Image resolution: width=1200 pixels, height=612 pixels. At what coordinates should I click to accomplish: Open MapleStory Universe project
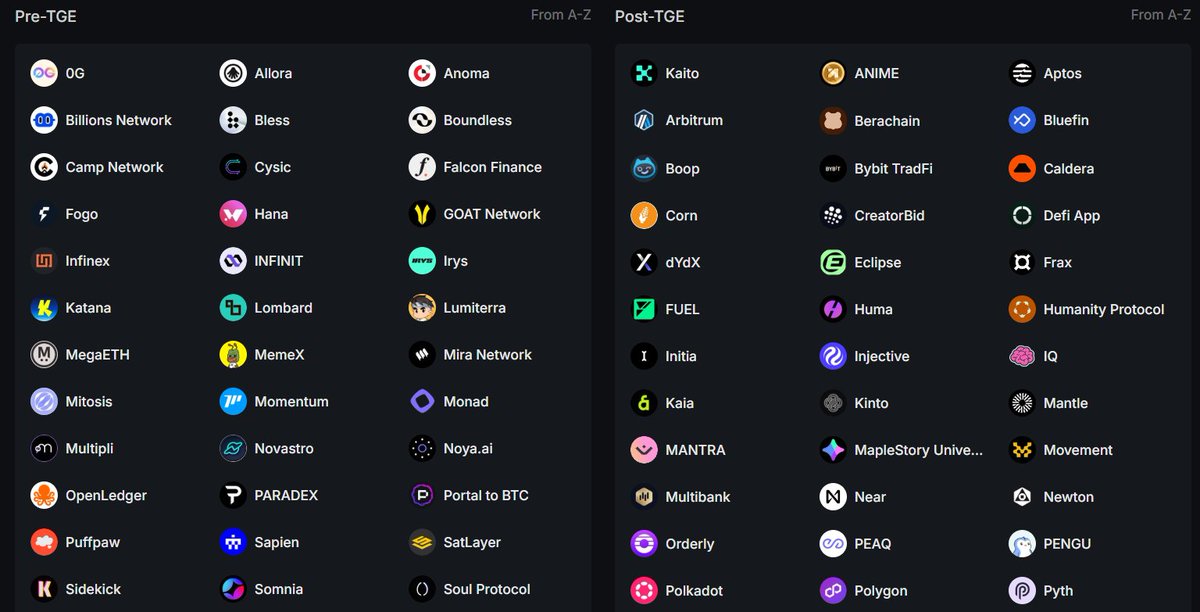tap(918, 450)
